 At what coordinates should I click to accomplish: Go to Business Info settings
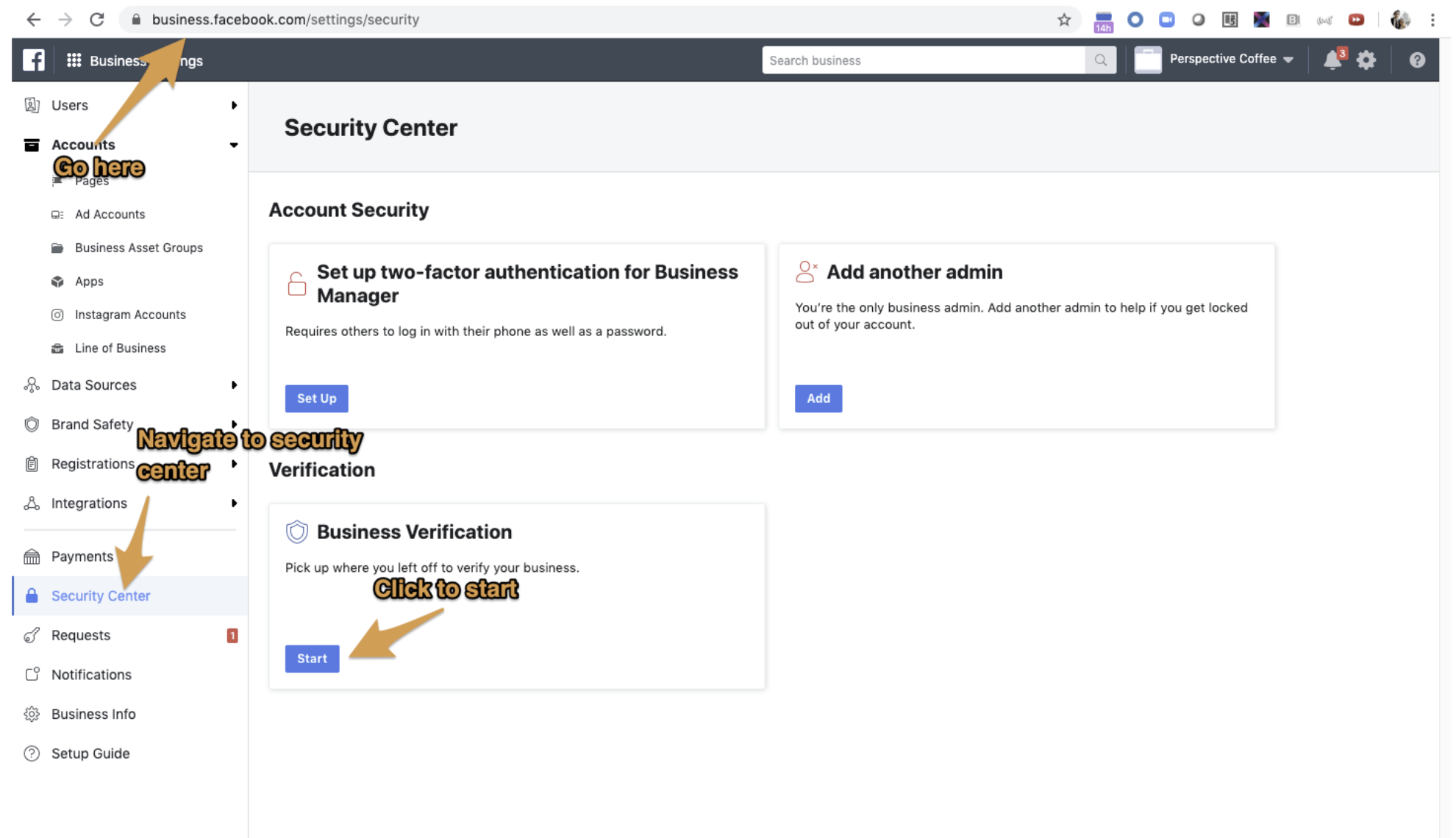tap(93, 714)
